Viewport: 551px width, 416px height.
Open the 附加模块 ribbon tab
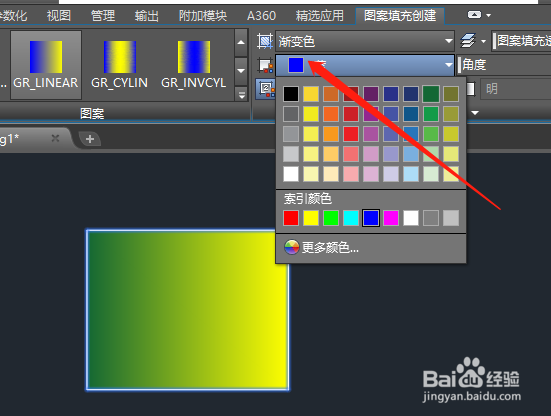(203, 15)
